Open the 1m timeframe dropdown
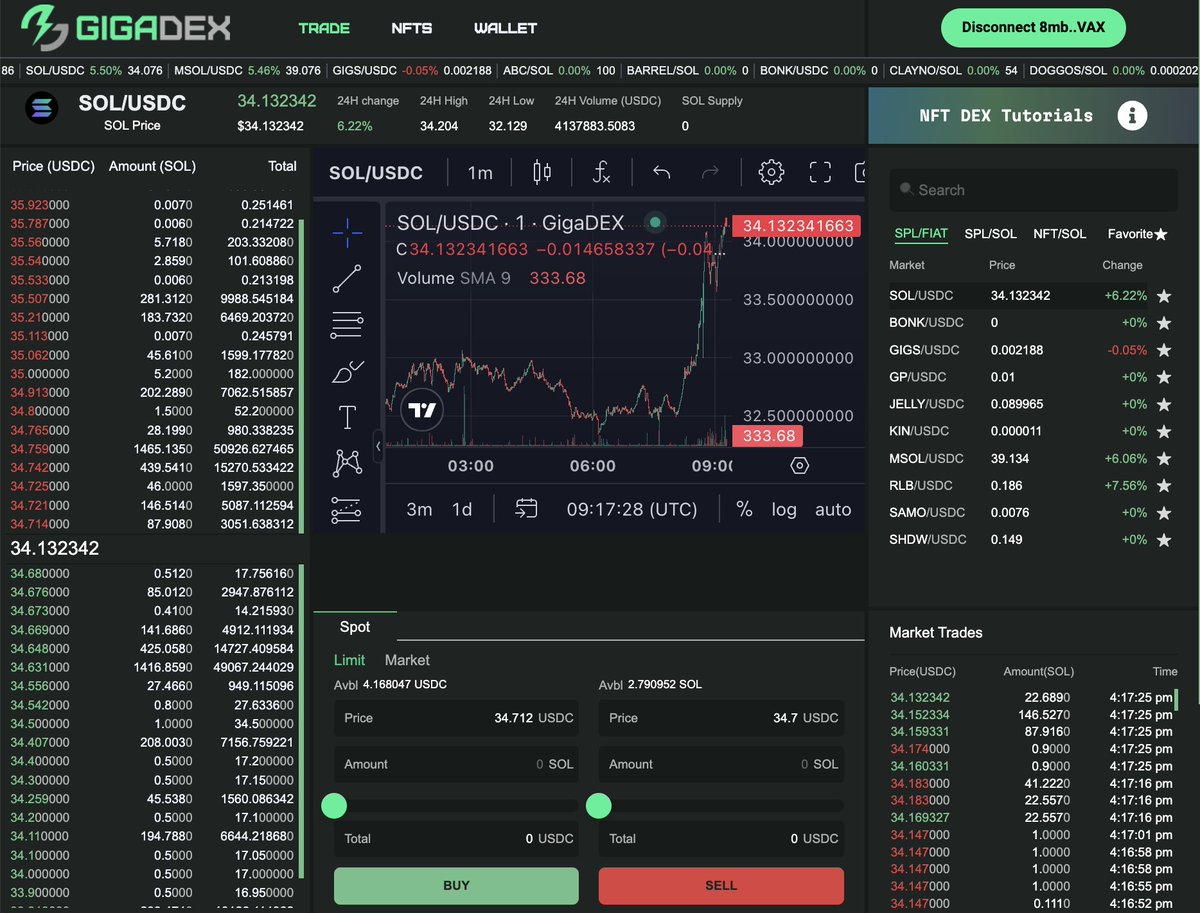 pos(479,171)
